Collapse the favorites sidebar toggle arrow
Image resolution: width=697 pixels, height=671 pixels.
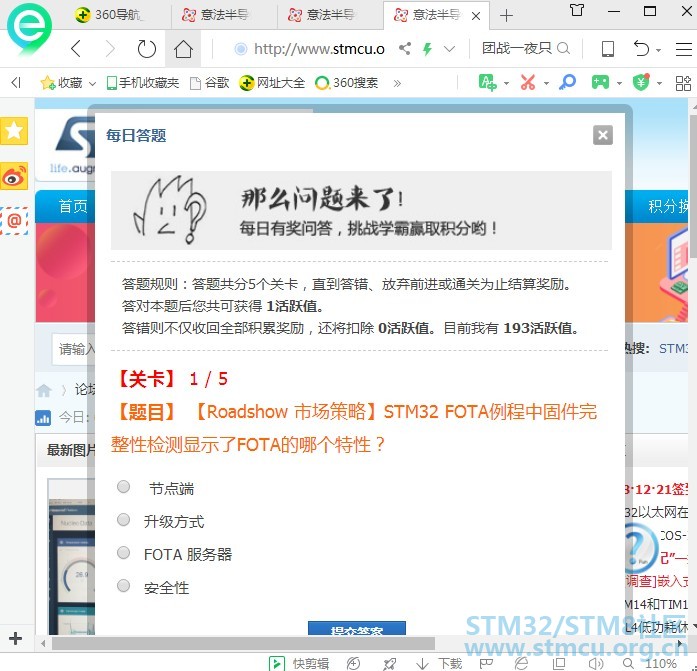click(x=16, y=83)
